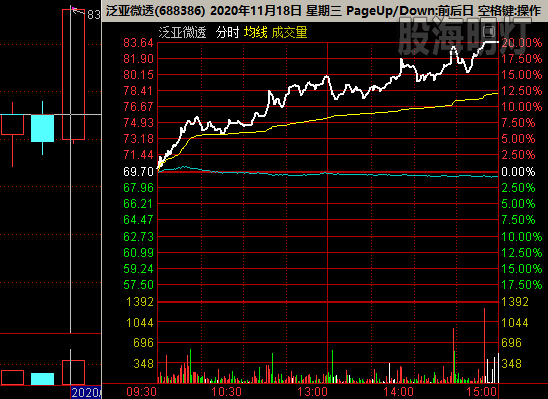548x399 pixels.
Task: Click the green 10.00% percent label
Action: click(522, 237)
